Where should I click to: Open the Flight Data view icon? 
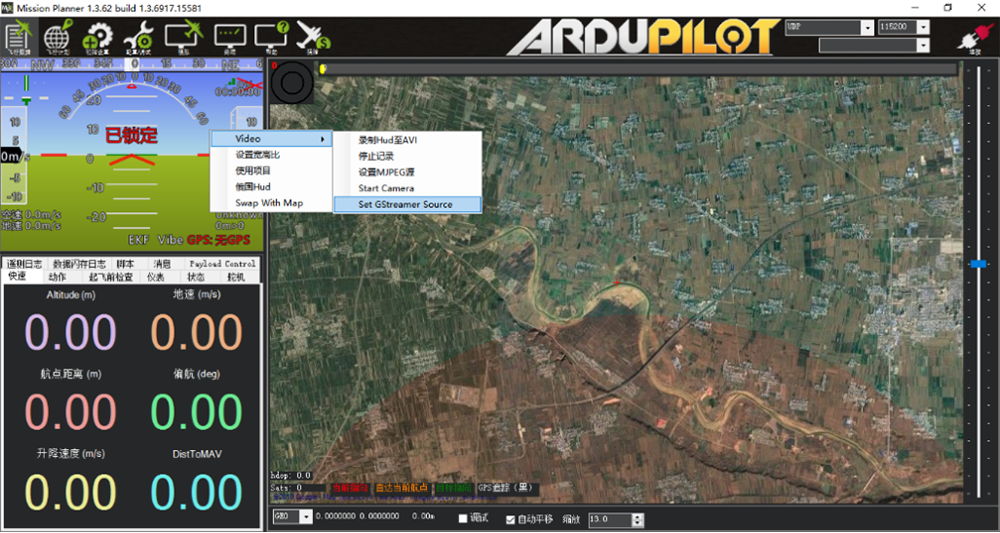(x=17, y=37)
